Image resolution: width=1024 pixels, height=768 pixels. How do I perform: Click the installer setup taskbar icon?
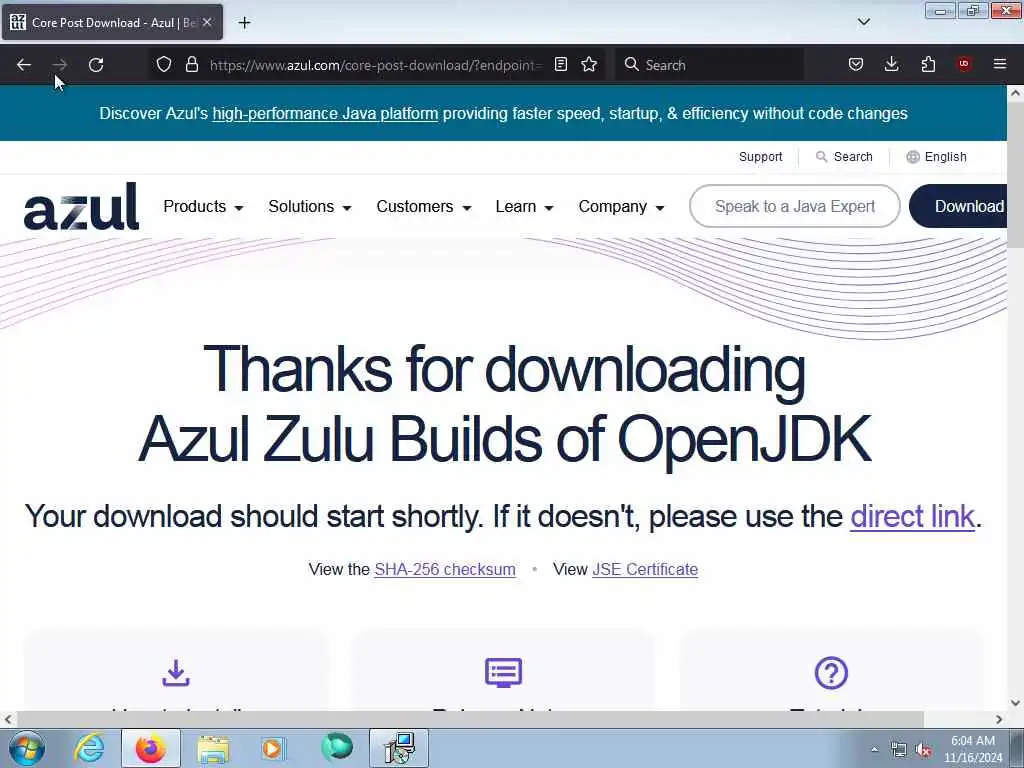(399, 748)
